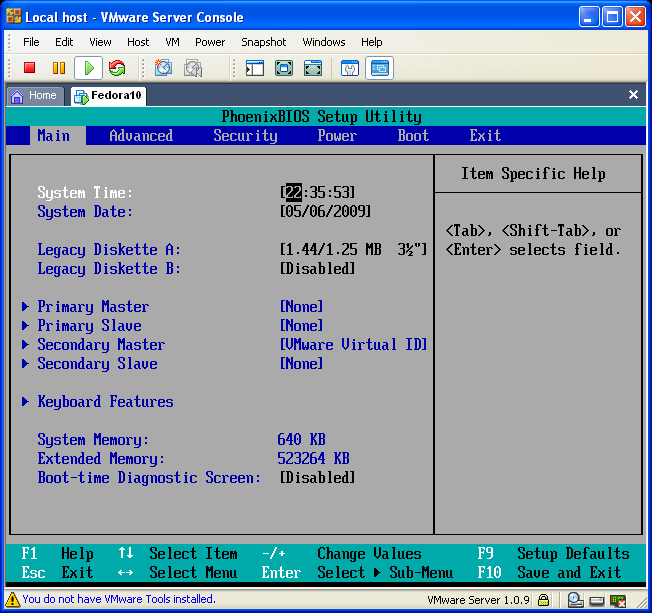Screen dimensions: 652x613
Task: Click the F9 Setup Defaults hint
Action: pyautogui.click(x=553, y=554)
